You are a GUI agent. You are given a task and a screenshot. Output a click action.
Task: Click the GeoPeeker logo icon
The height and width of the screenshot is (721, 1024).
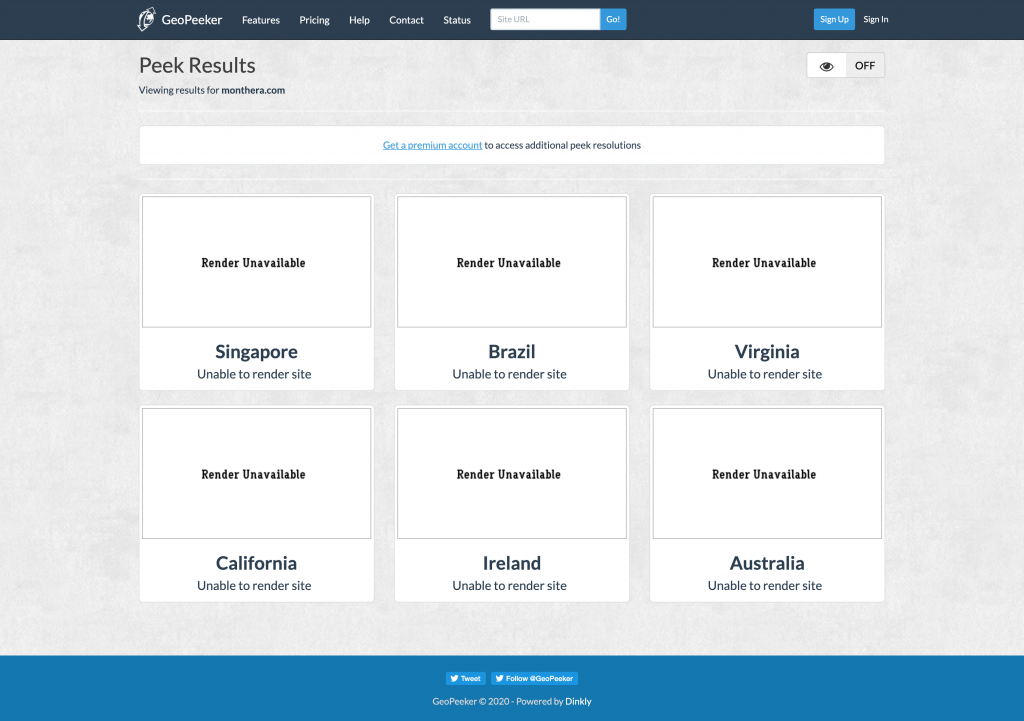[147, 19]
